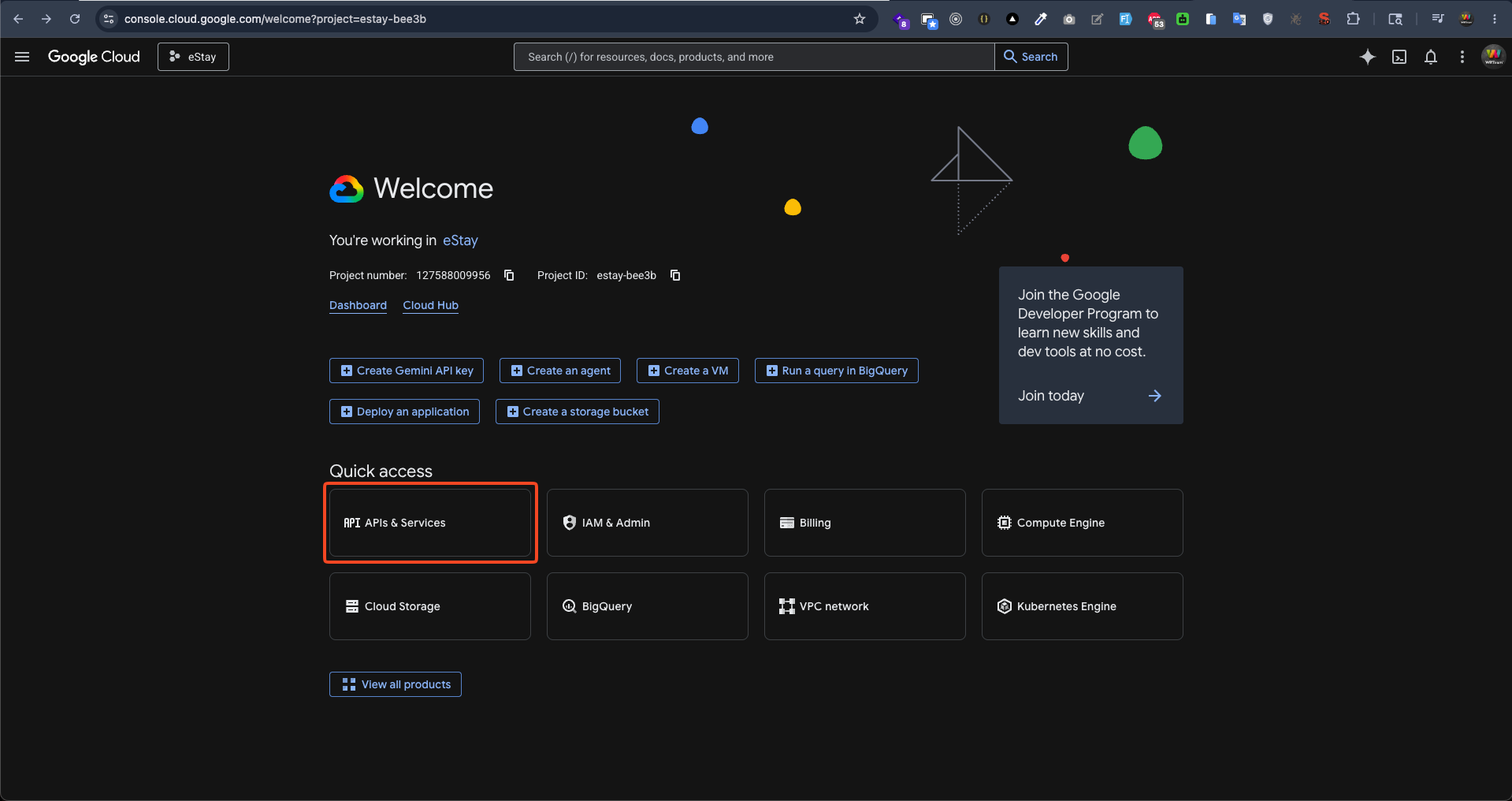1512x801 pixels.
Task: Open the Billing quick access card
Action: pyautogui.click(x=865, y=523)
